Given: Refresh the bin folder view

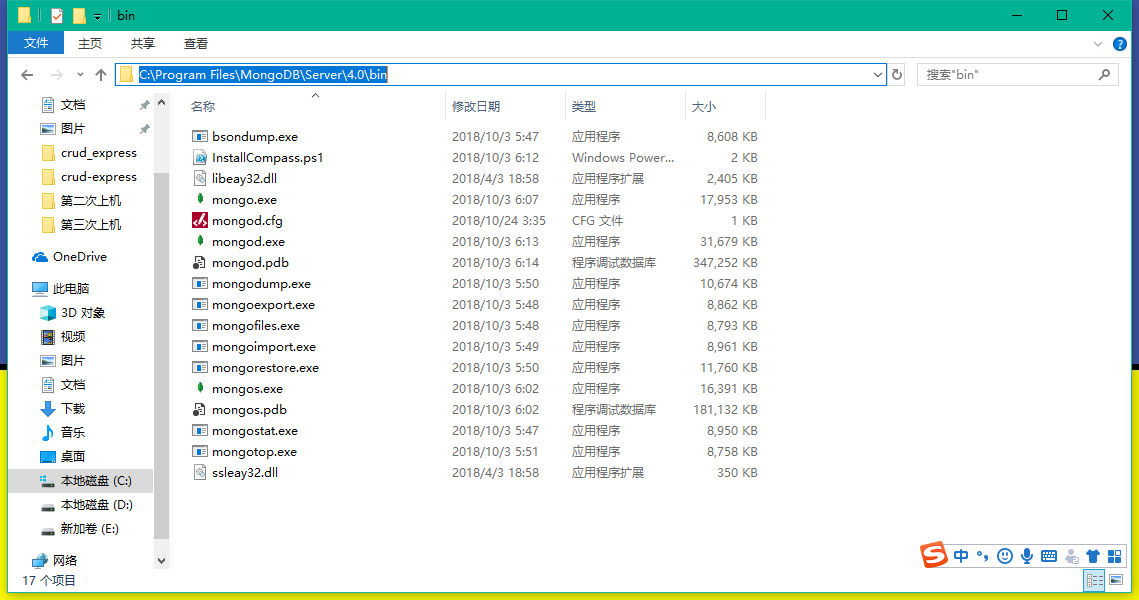Looking at the screenshot, I should [897, 75].
